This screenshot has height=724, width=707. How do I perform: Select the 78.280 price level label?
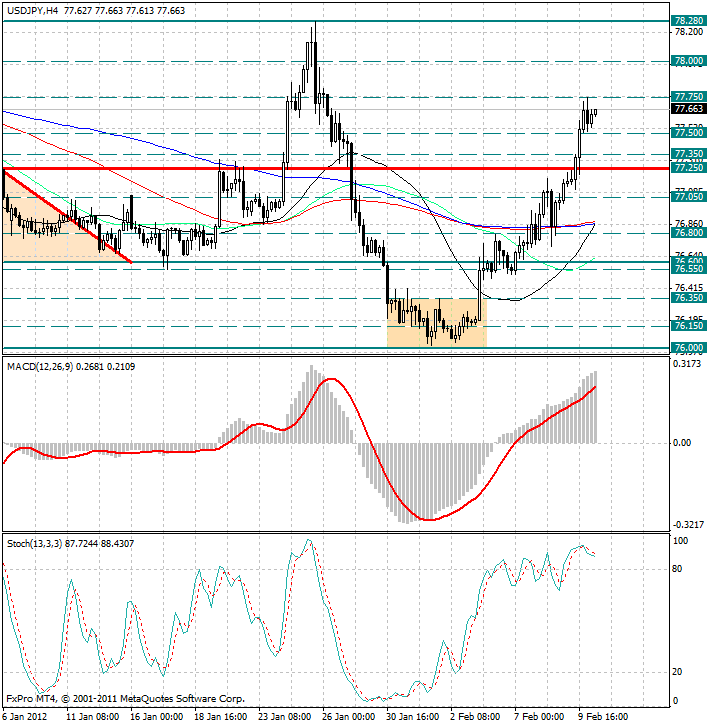[x=689, y=21]
